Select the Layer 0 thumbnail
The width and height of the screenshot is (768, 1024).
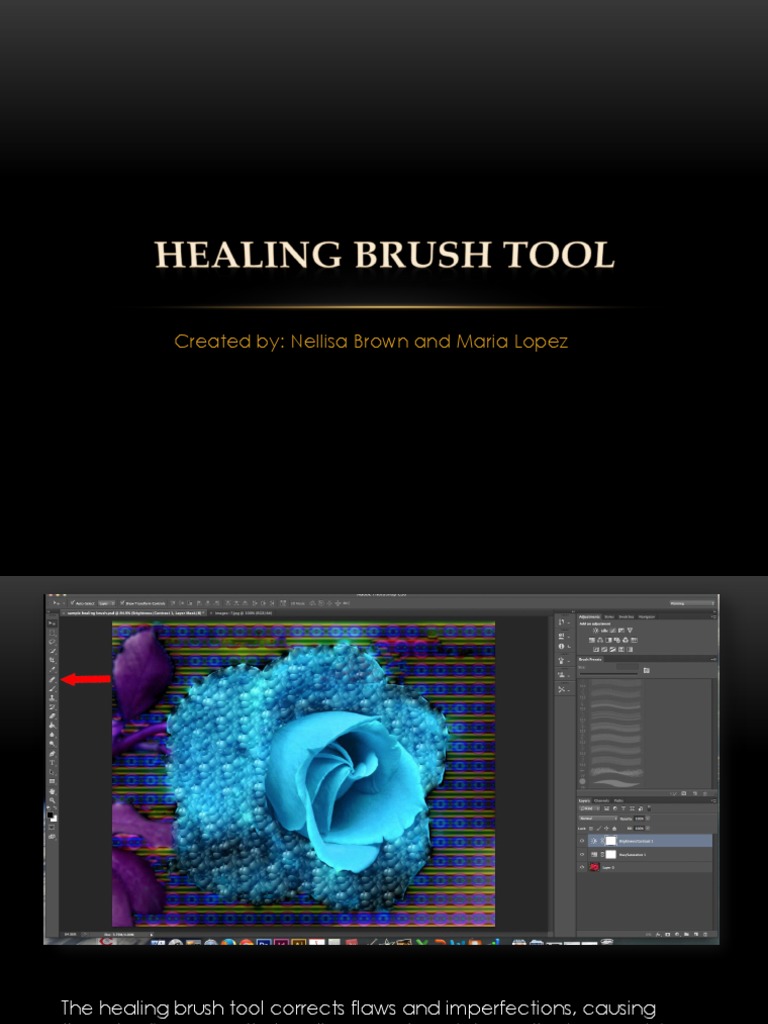(x=594, y=867)
